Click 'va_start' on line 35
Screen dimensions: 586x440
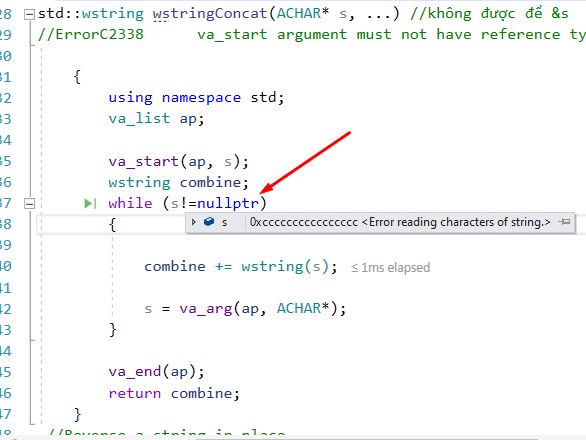click(144, 161)
